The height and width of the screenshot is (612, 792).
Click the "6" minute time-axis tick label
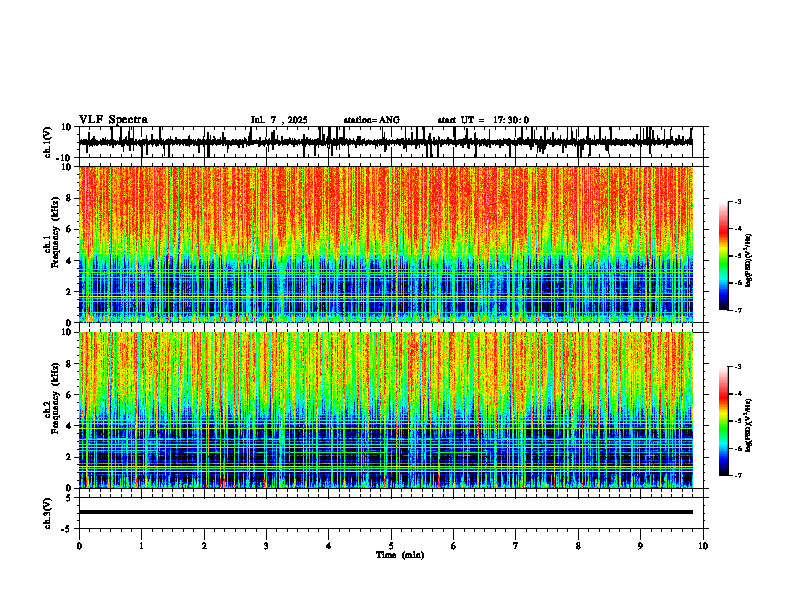(454, 546)
